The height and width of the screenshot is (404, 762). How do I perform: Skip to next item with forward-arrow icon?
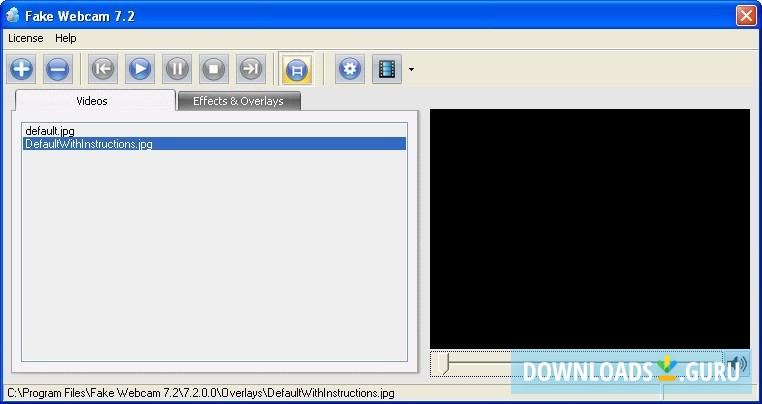tap(251, 69)
